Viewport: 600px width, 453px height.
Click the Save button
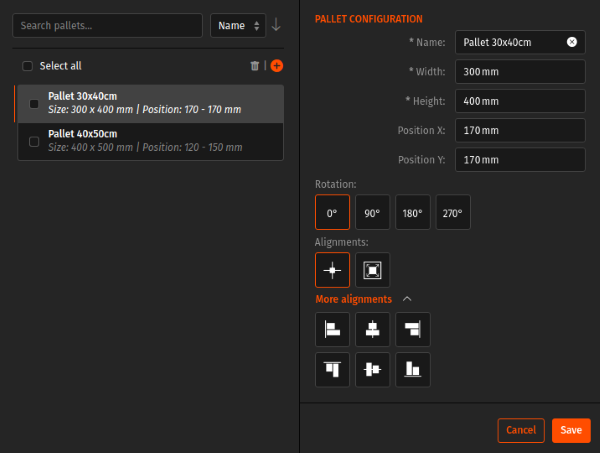pos(571,430)
